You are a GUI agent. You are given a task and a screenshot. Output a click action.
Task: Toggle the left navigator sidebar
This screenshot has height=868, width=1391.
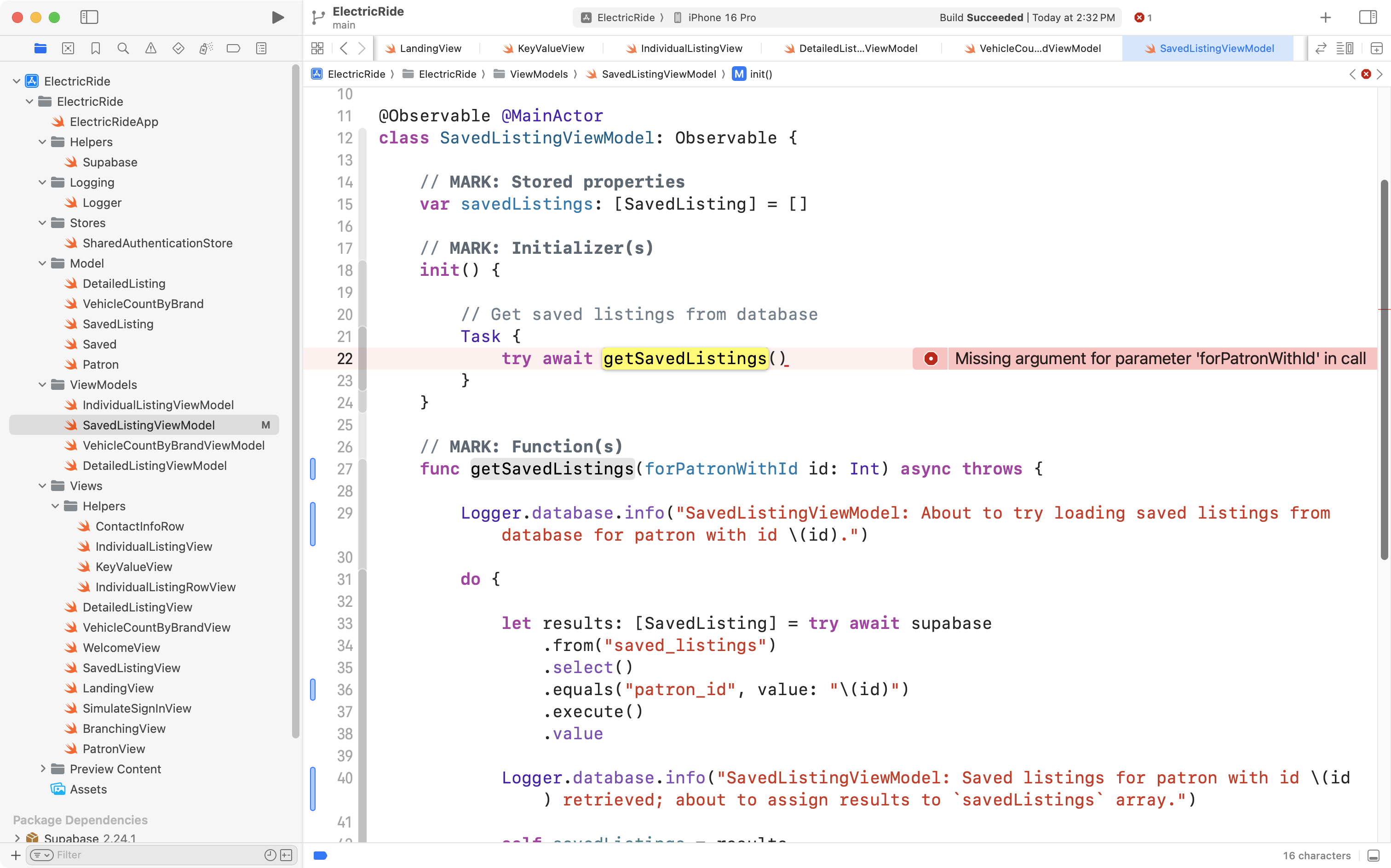(x=89, y=17)
